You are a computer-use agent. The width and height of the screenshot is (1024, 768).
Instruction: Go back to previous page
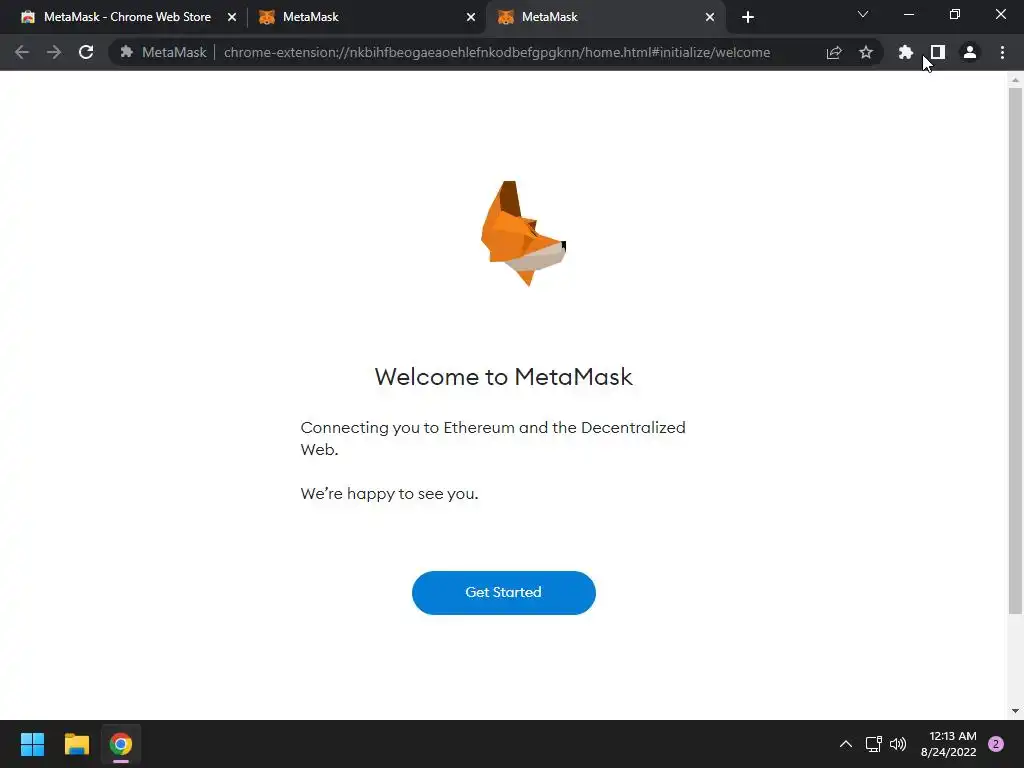tap(22, 52)
